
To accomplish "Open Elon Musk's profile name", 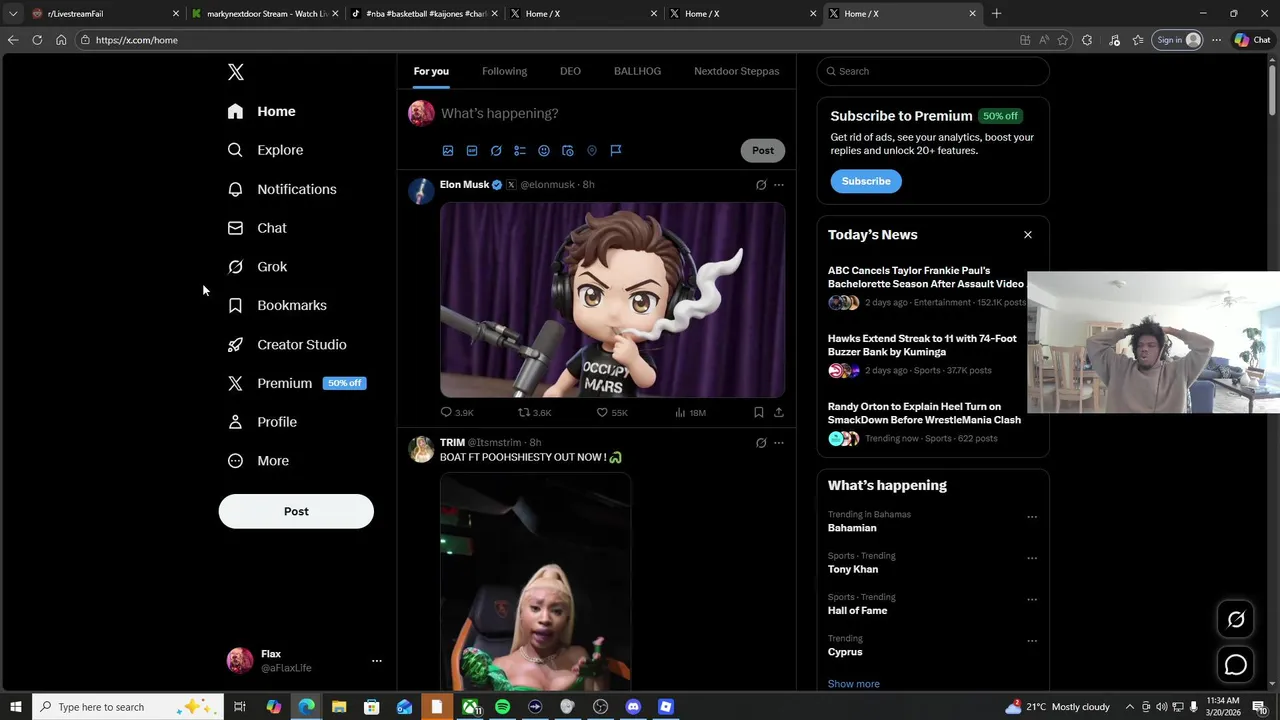I will pos(464,184).
